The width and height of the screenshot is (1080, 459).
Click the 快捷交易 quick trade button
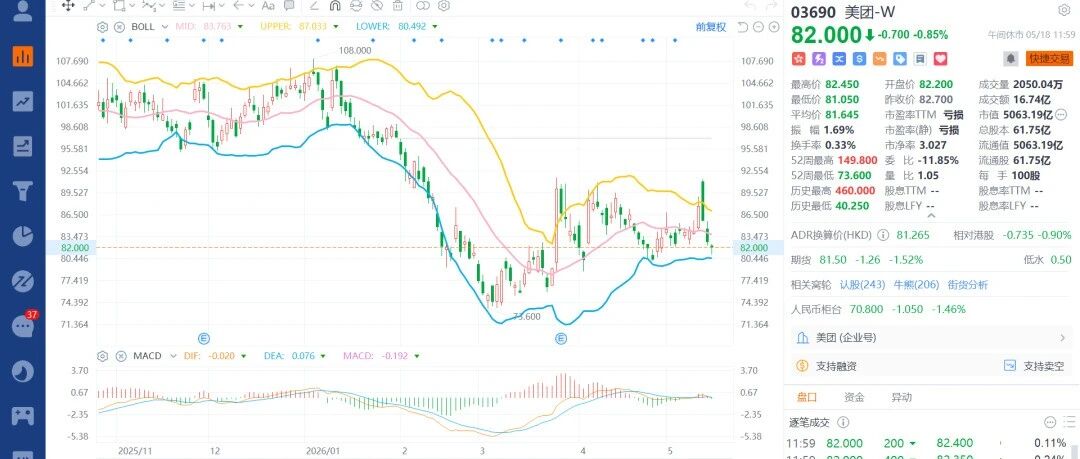click(x=1049, y=59)
